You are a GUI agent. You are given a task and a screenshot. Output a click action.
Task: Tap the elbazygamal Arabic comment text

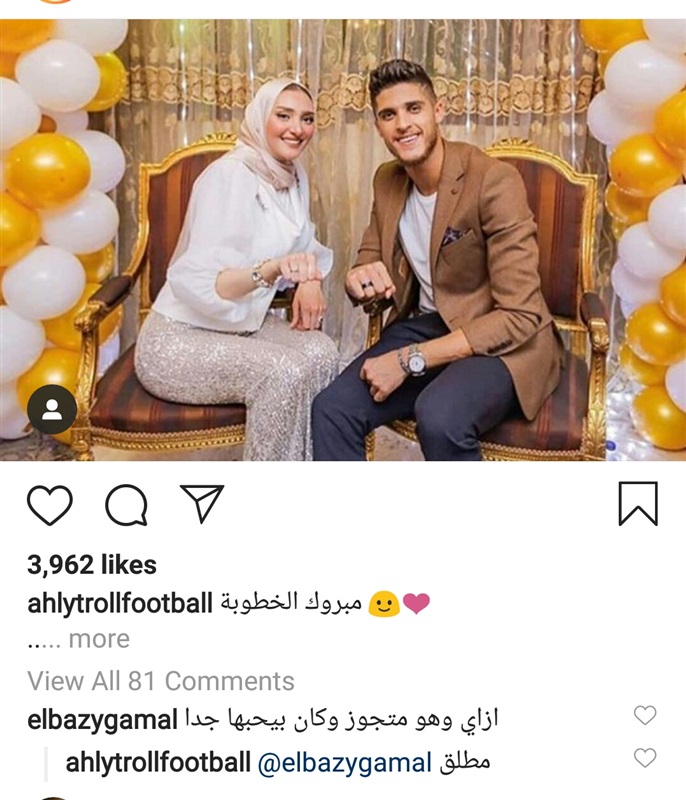point(341,720)
